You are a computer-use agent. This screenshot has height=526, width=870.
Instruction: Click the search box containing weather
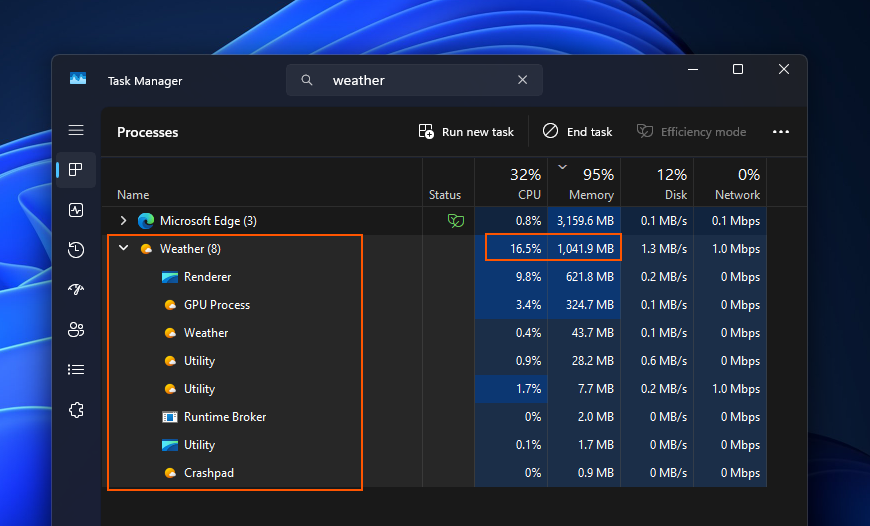414,80
